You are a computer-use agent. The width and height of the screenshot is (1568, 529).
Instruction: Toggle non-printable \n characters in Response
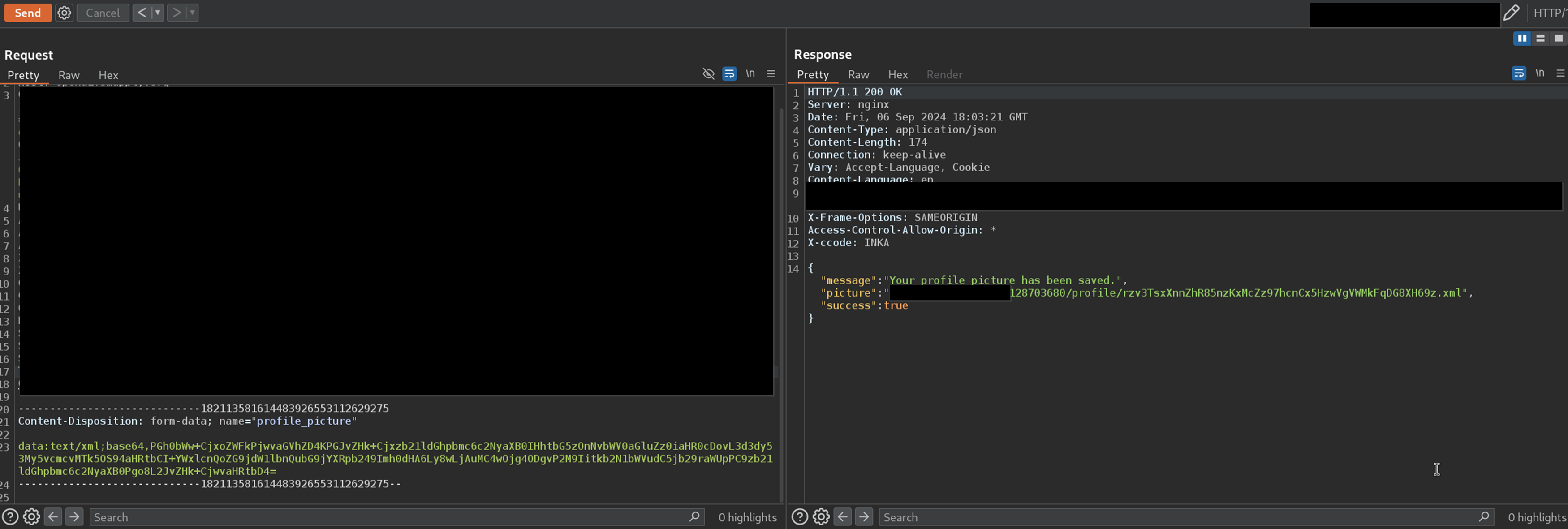[1539, 73]
